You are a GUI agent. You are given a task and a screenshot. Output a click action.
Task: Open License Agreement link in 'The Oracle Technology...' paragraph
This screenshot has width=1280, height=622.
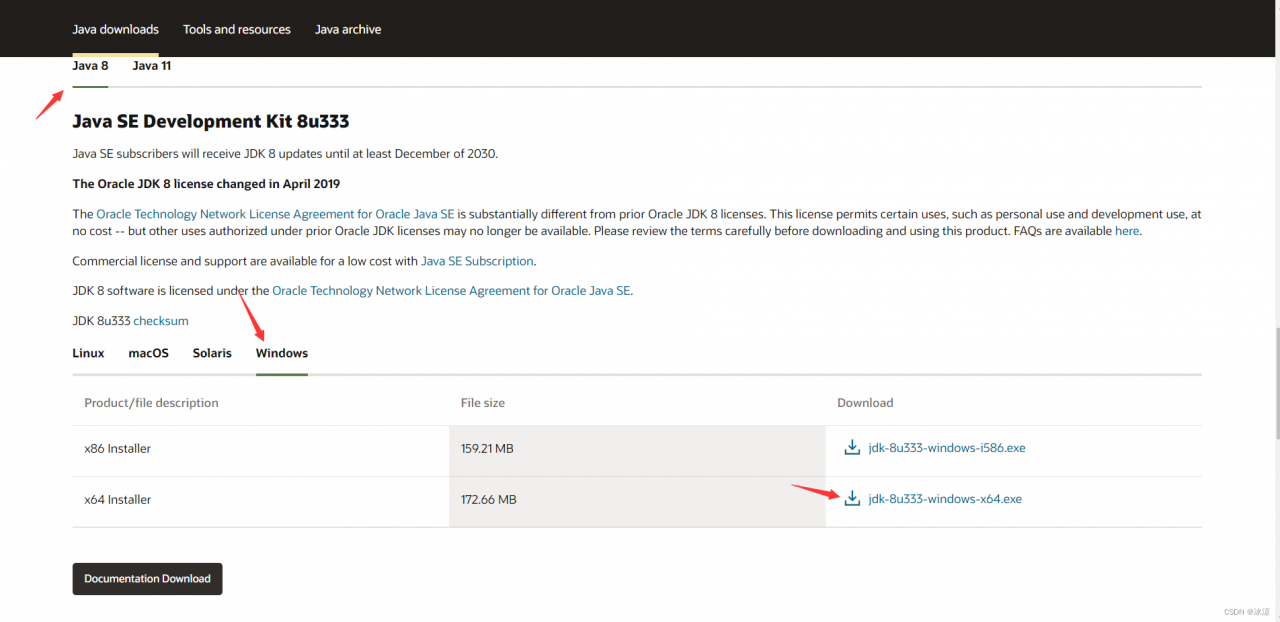[x=276, y=214]
